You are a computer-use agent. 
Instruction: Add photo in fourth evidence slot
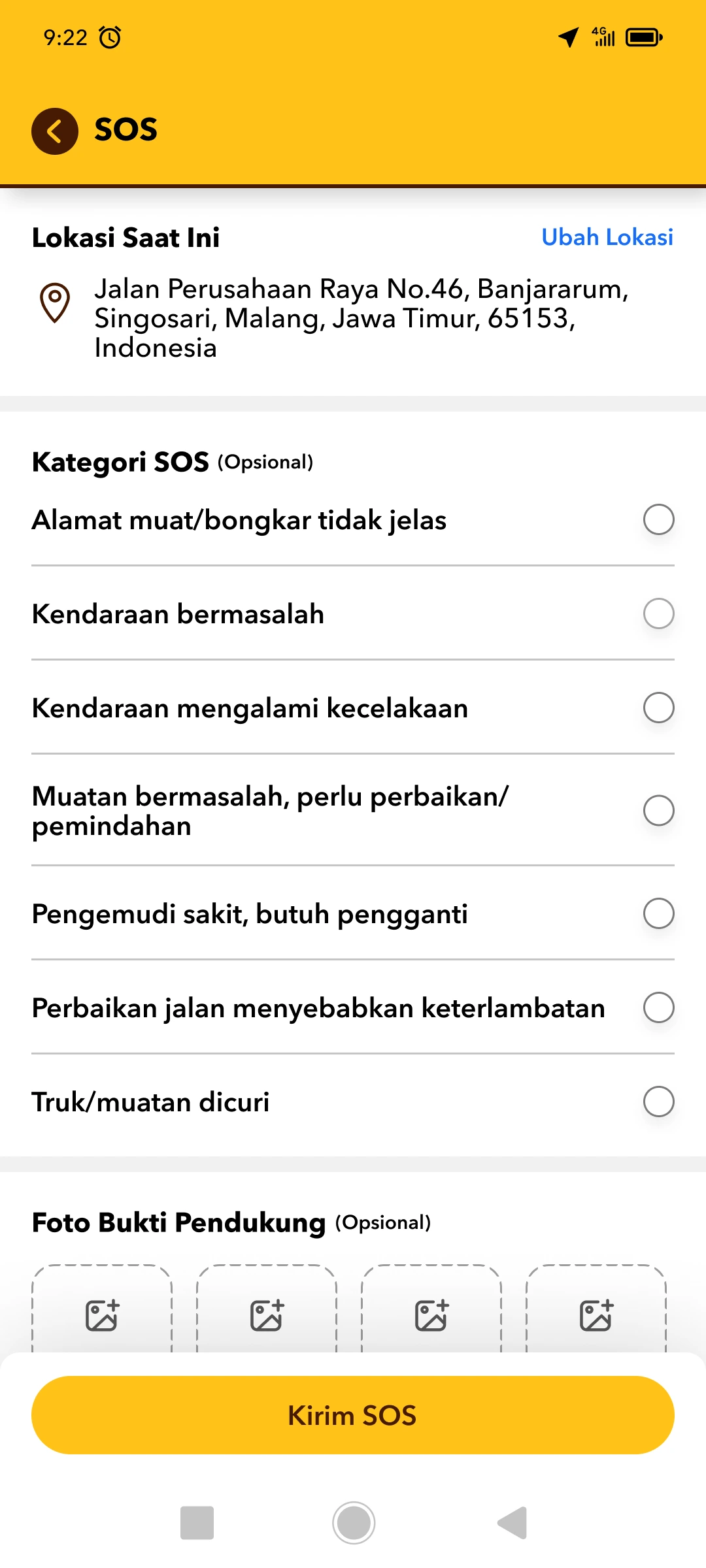tap(596, 1315)
